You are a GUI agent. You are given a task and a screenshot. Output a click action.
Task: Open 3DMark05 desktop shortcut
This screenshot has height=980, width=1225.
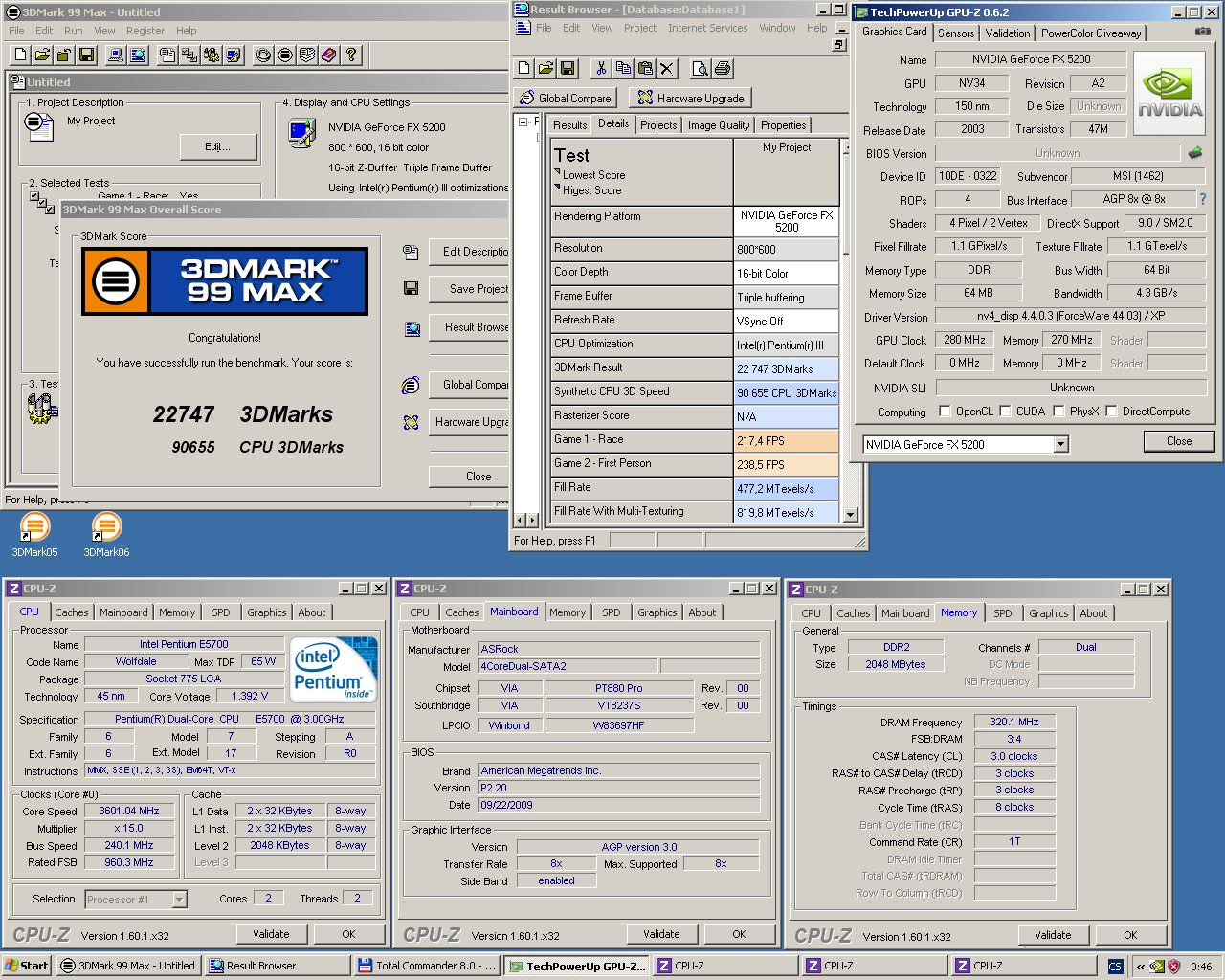pyautogui.click(x=34, y=534)
